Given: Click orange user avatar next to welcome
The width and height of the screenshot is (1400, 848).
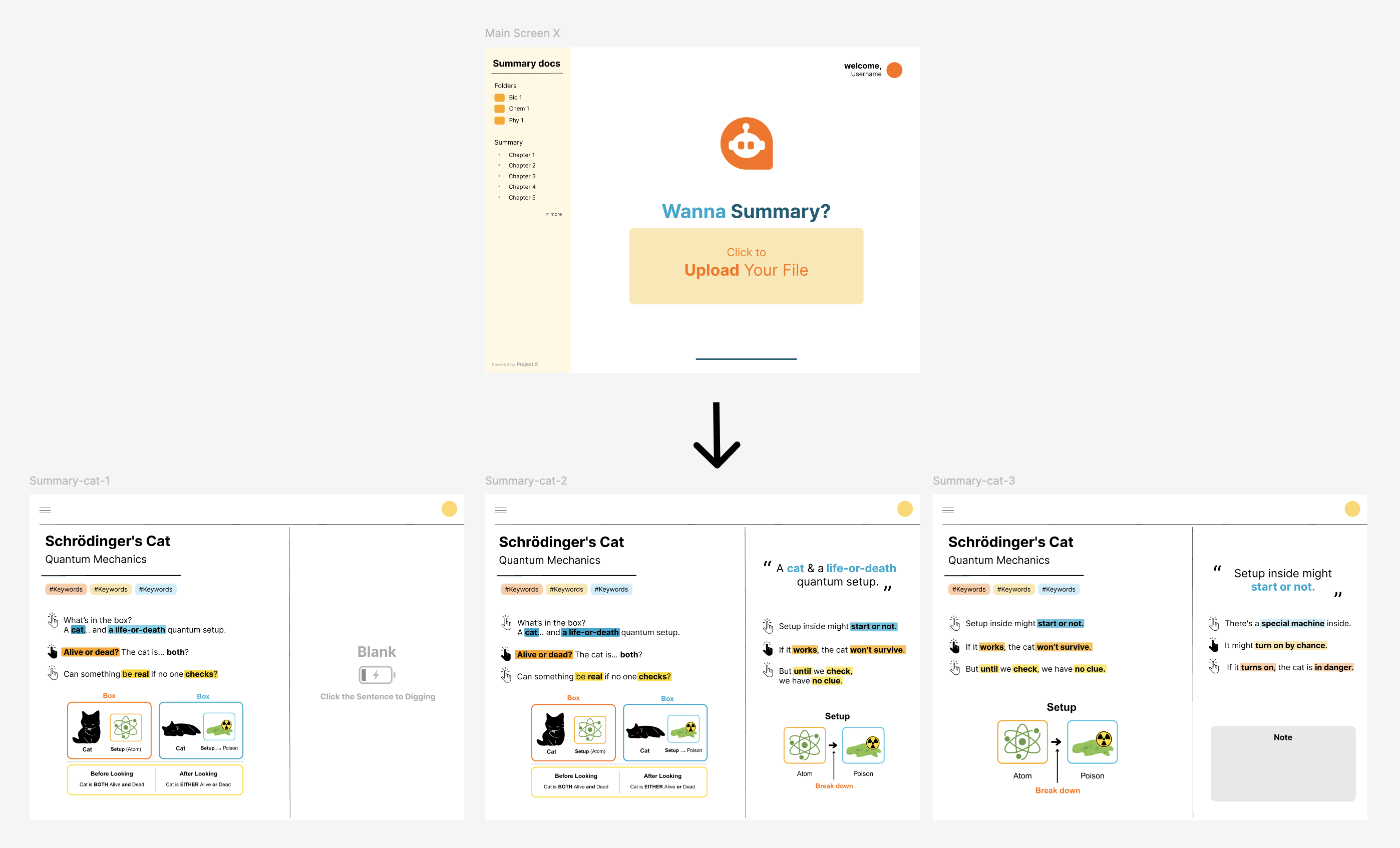Looking at the screenshot, I should point(894,70).
